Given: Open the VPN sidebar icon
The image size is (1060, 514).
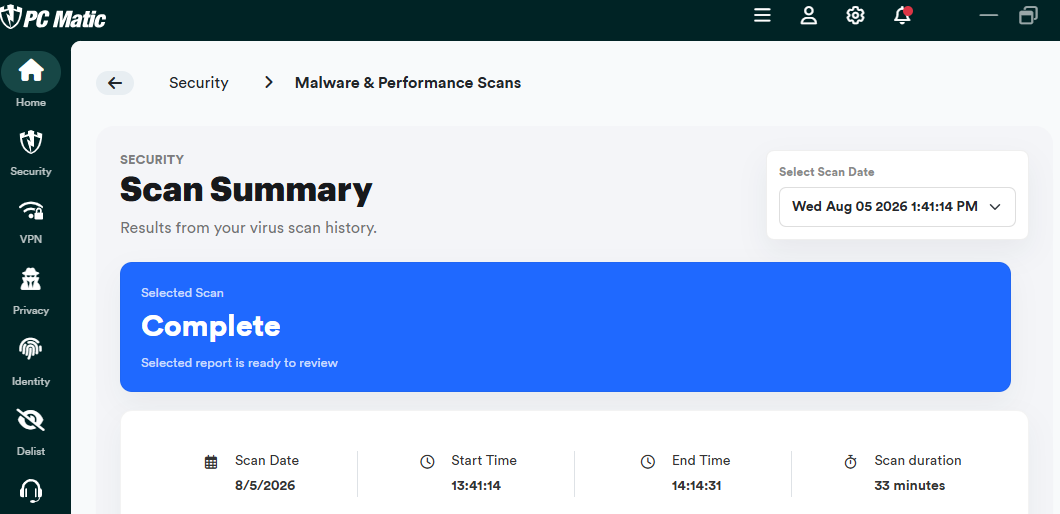Looking at the screenshot, I should tap(31, 211).
